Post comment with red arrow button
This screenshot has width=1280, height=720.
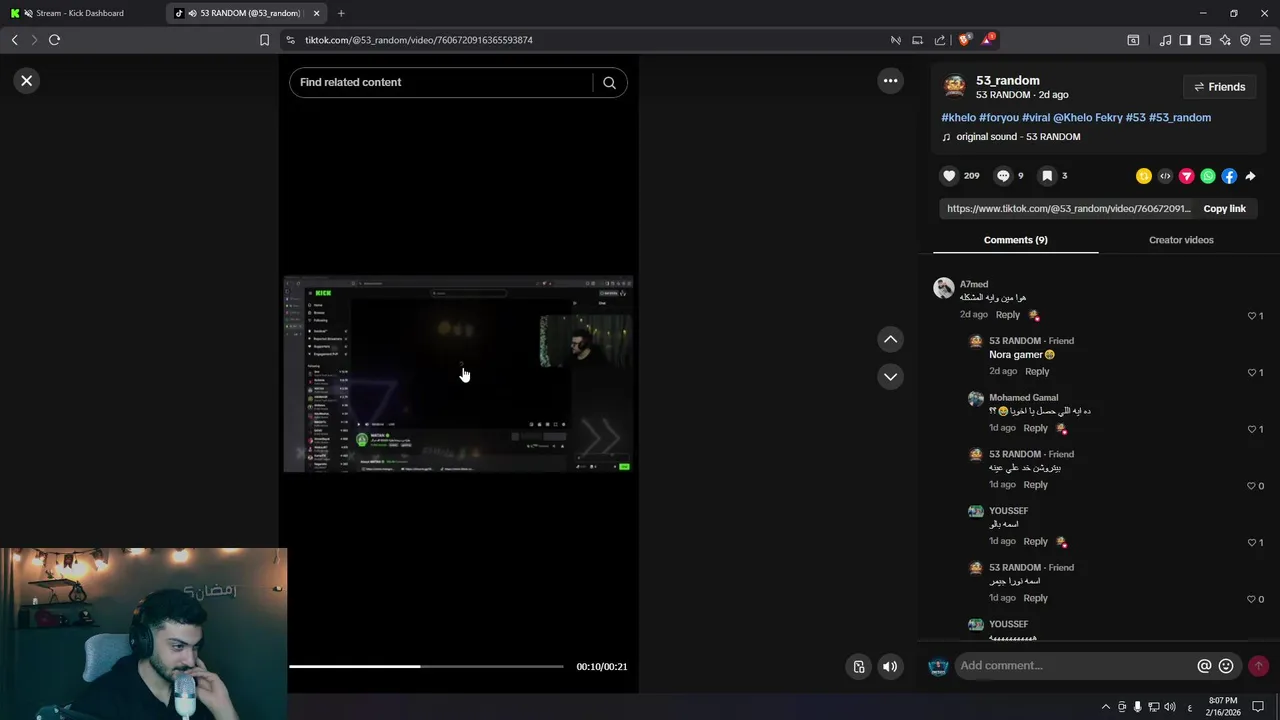coord(1258,666)
